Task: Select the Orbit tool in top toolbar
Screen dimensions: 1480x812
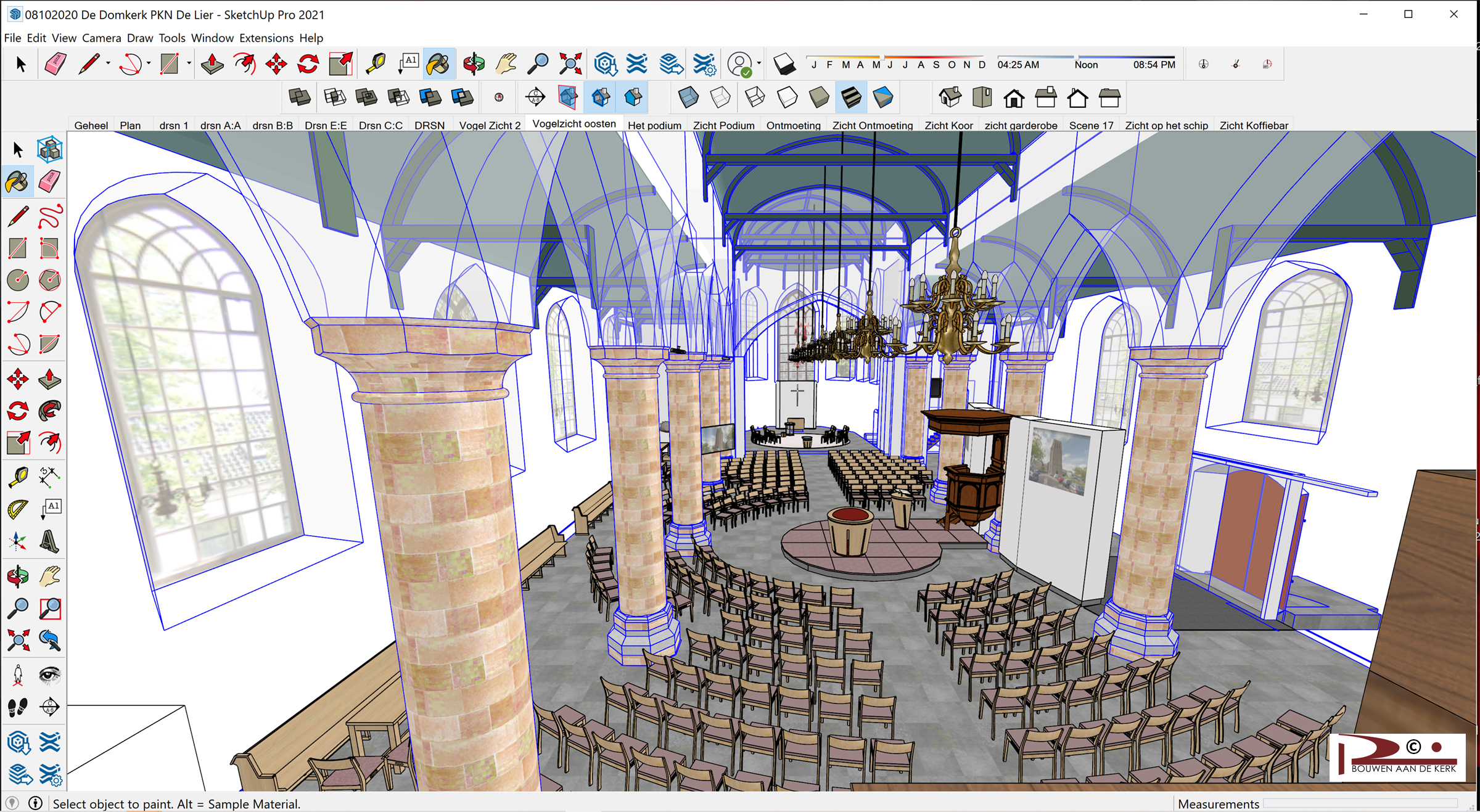Action: tap(474, 64)
